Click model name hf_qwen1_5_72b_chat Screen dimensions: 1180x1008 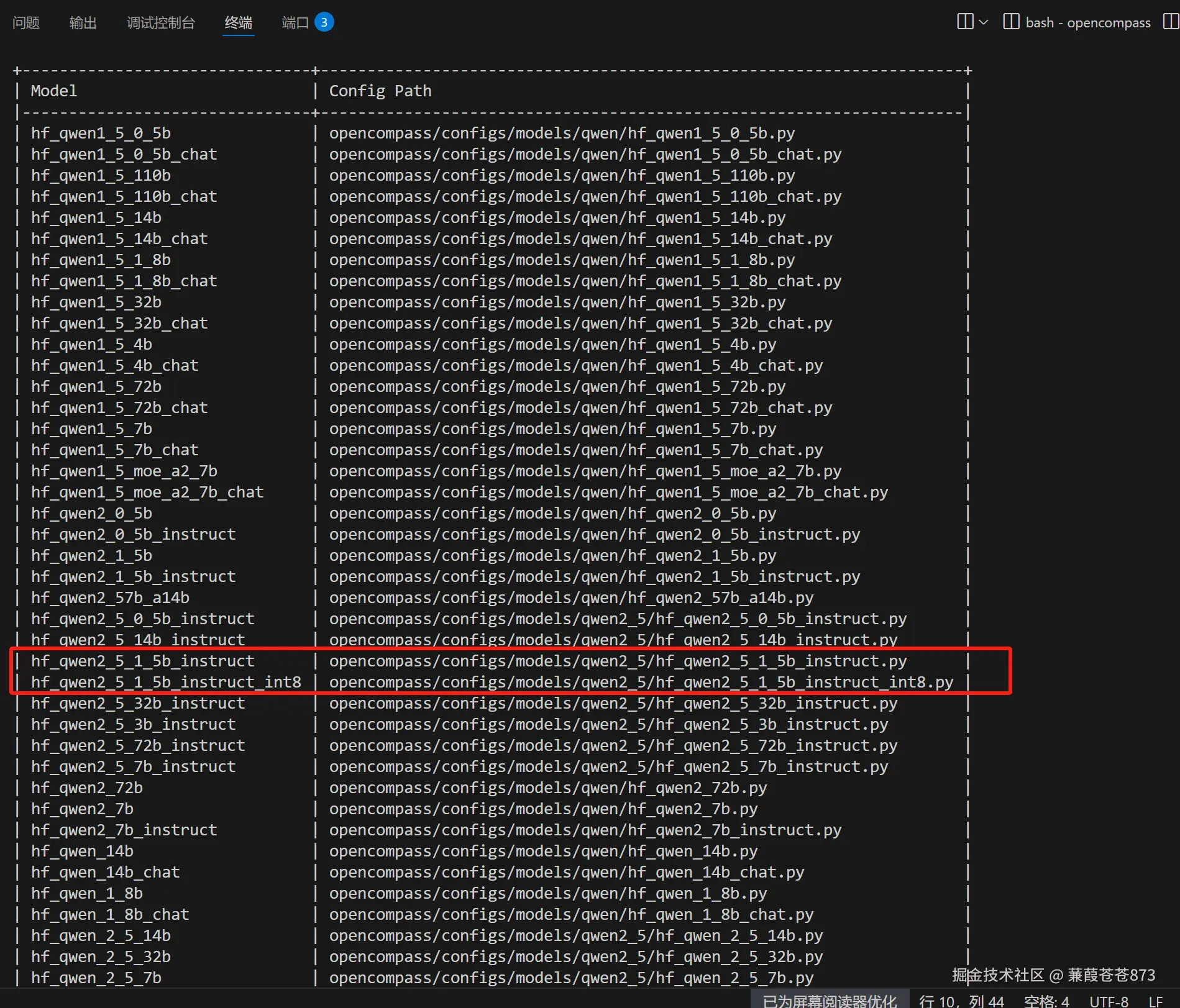pos(119,407)
